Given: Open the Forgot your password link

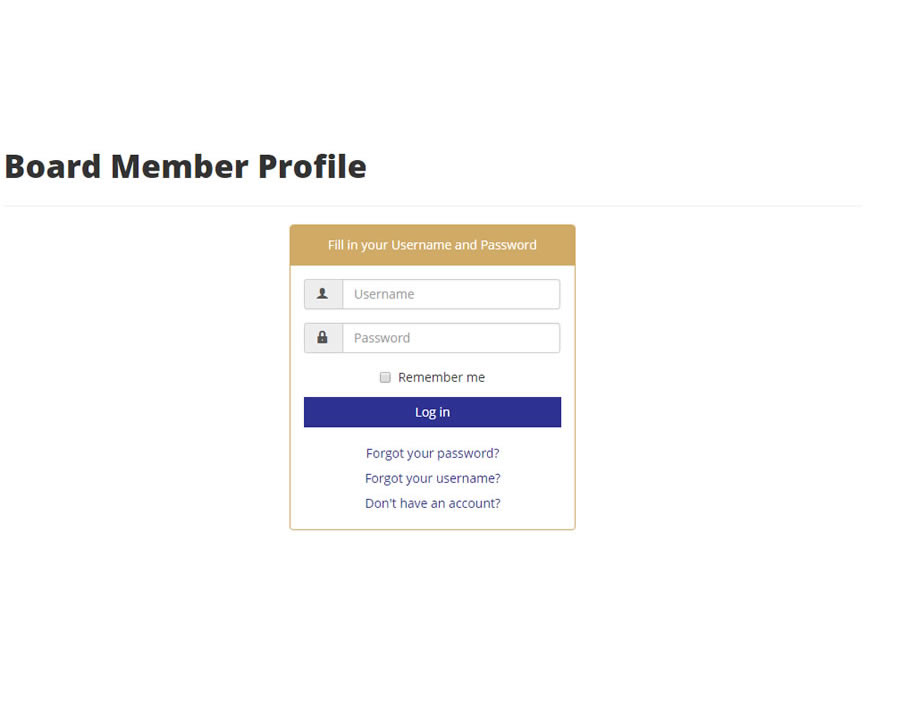Looking at the screenshot, I should click(432, 453).
